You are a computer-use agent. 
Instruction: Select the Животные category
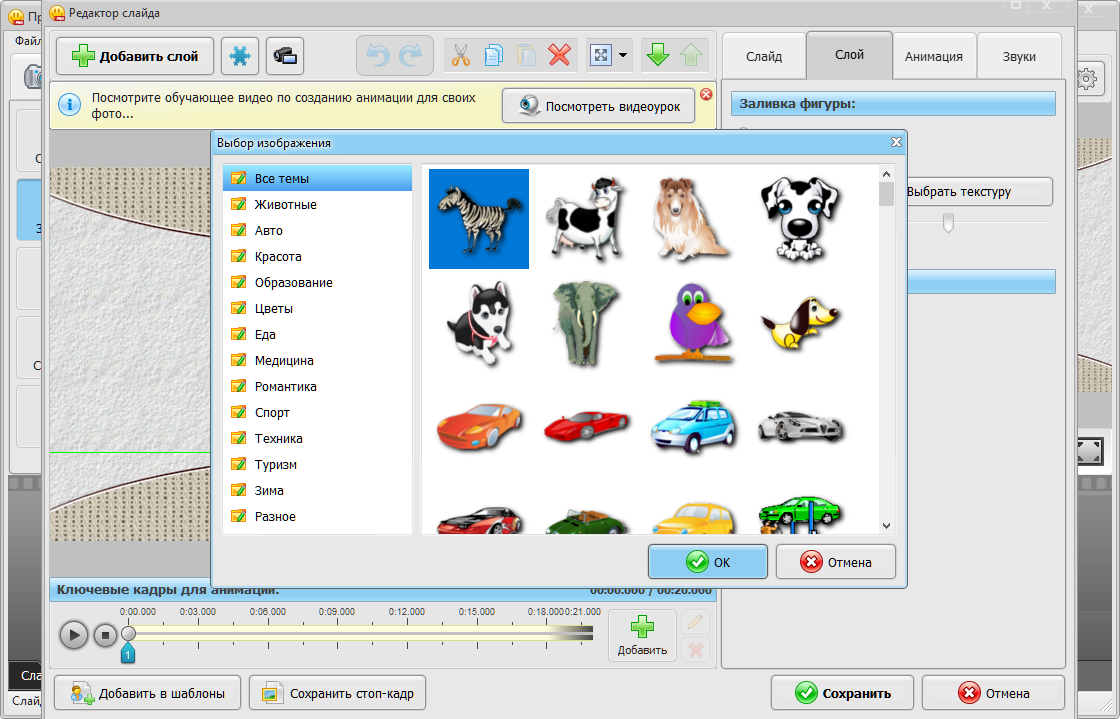pyautogui.click(x=285, y=205)
